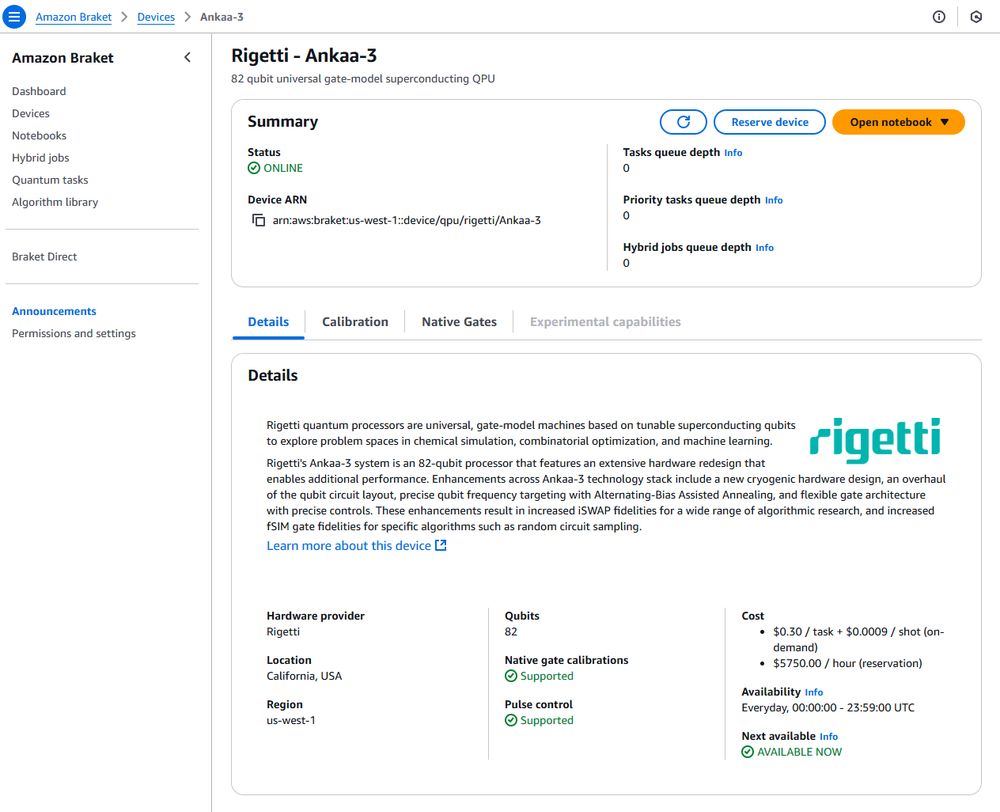Open Algorithm library in the sidebar
The width and height of the screenshot is (1000, 812).
(55, 202)
